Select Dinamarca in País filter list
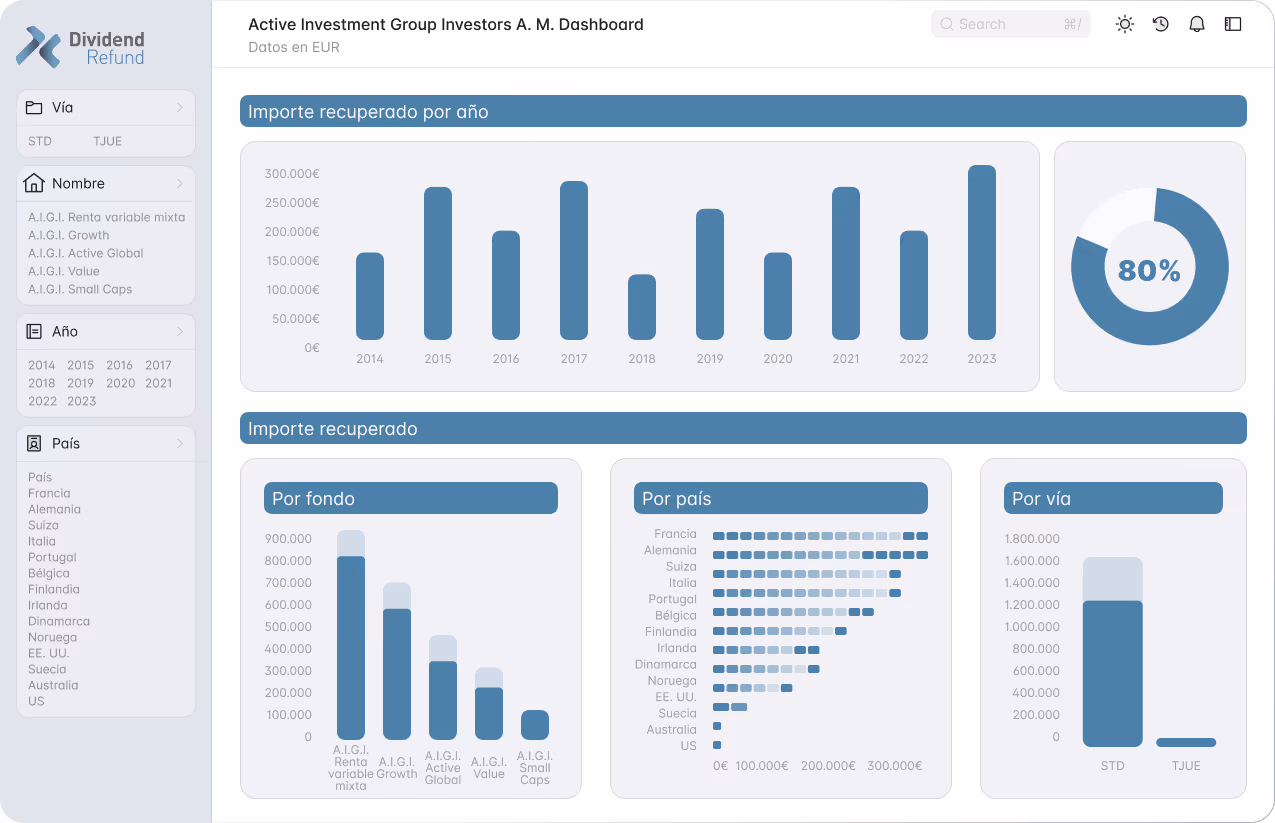Image resolution: width=1275 pixels, height=823 pixels. coord(59,621)
